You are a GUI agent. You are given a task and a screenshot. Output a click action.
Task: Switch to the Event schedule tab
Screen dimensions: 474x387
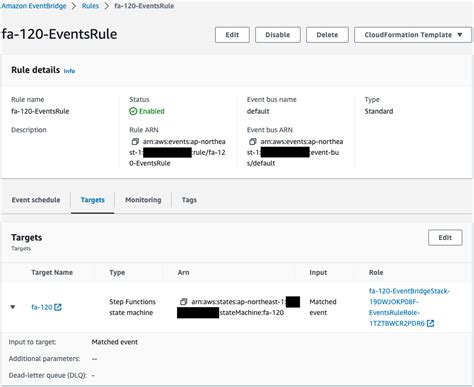click(x=36, y=200)
